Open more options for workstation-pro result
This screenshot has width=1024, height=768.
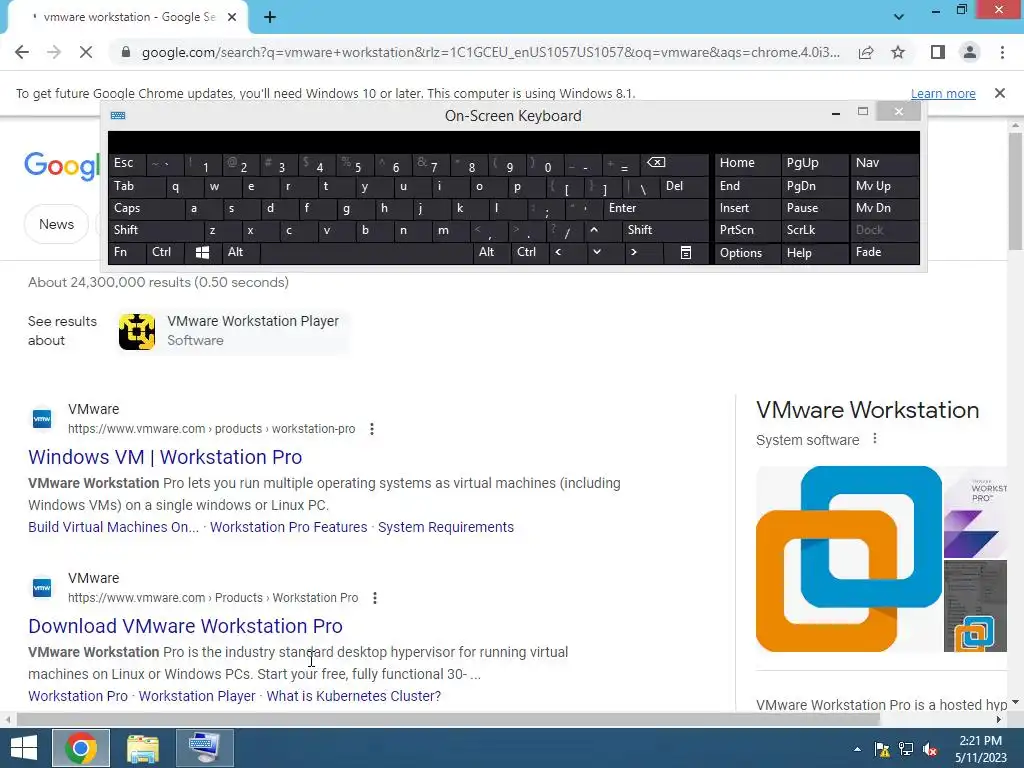click(x=372, y=429)
